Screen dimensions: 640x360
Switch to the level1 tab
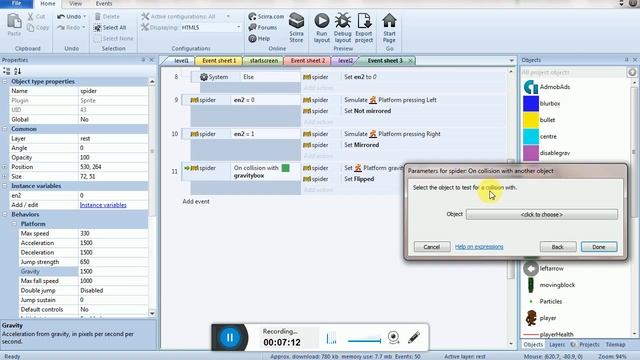pos(181,60)
